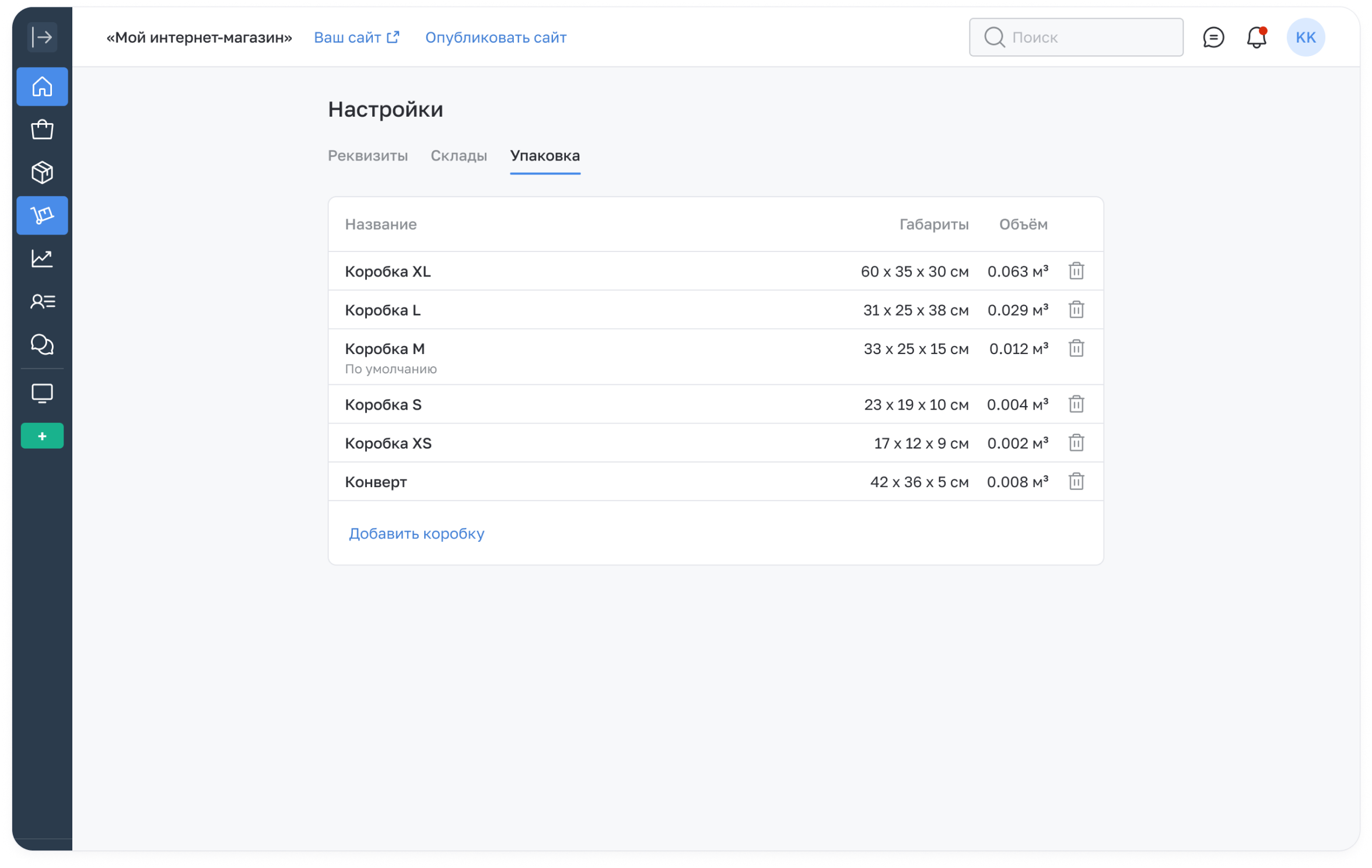Open the products box icon in the sidebar
Image resolution: width=1372 pixels, height=868 pixels.
(42, 173)
